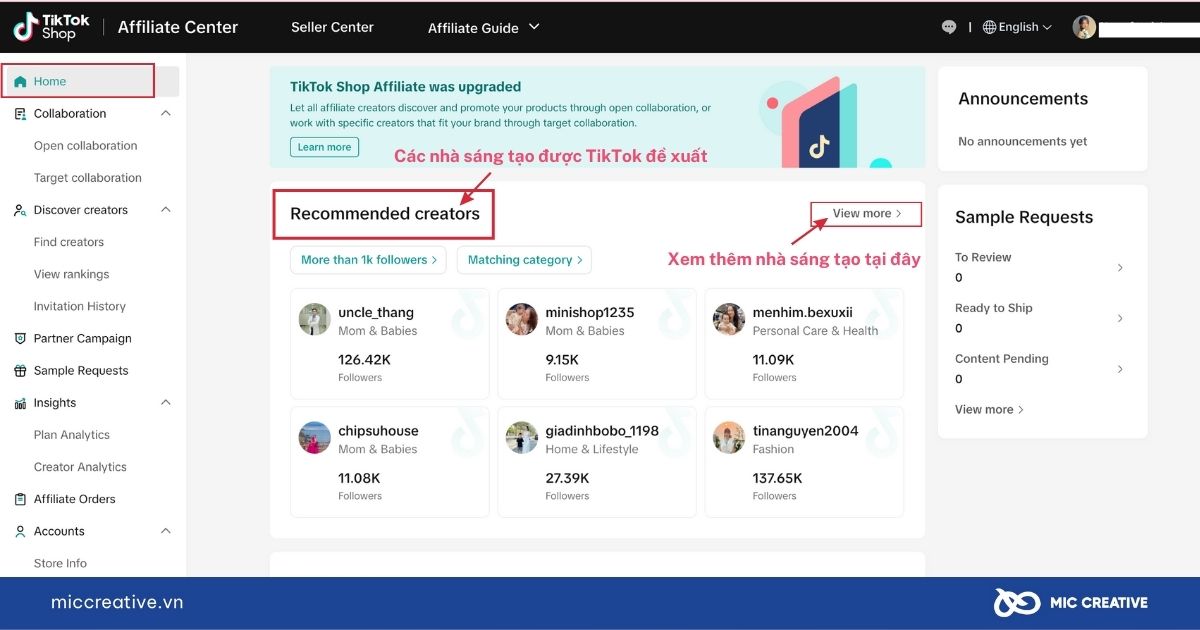Click the Insights chart icon
Screen dimensions: 1200x630
20,403
